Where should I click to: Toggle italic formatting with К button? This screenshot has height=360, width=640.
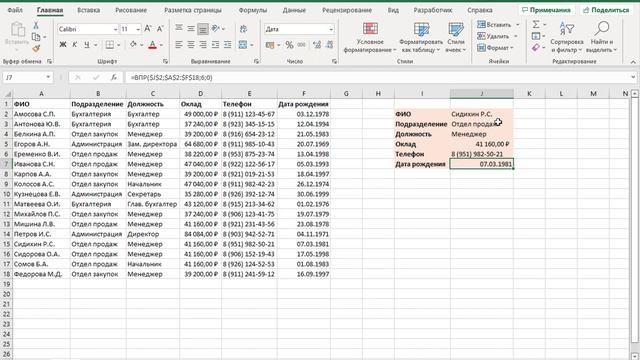tap(75, 44)
